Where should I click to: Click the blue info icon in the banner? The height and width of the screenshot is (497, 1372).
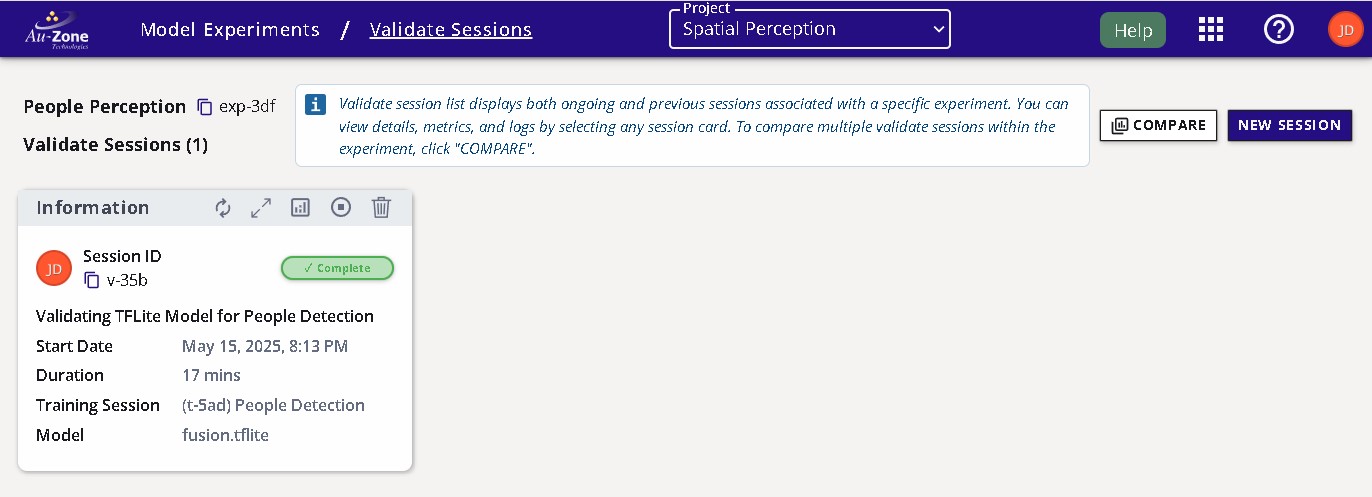315,105
